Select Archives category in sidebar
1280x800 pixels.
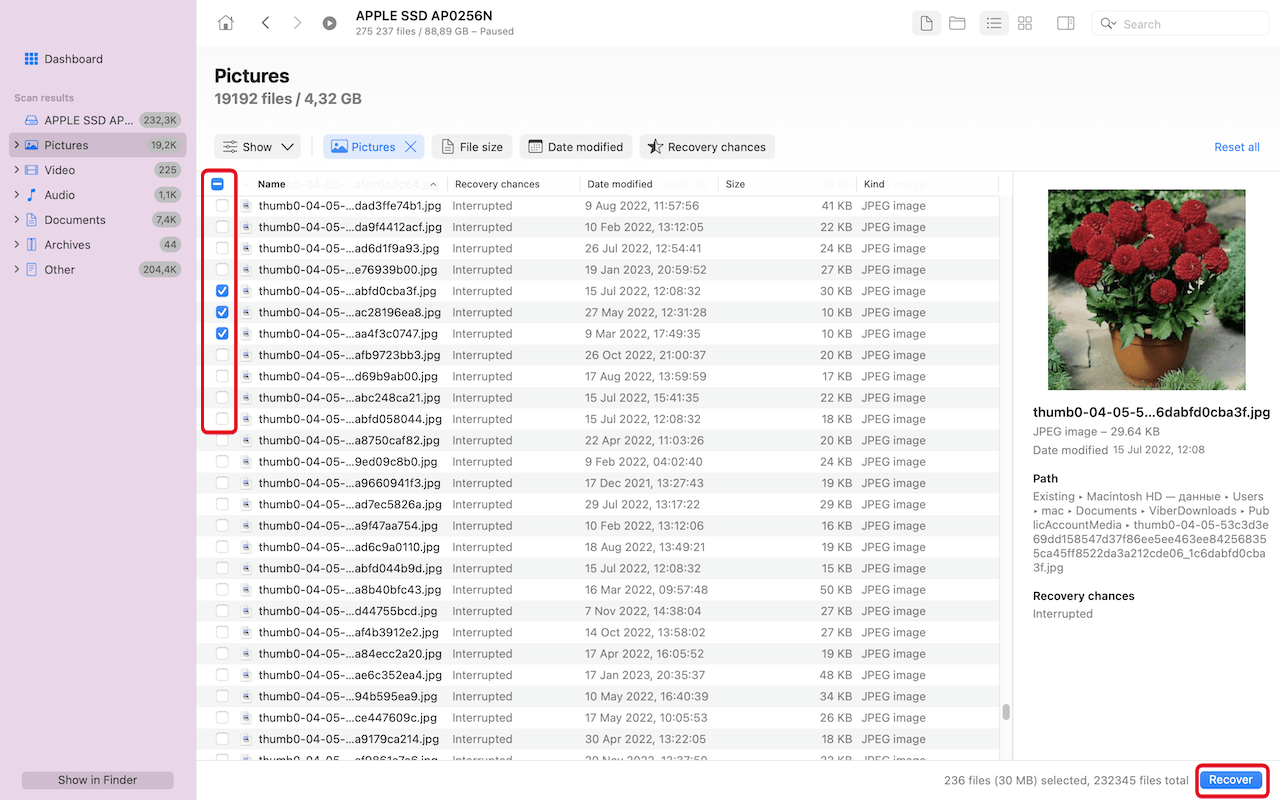point(98,245)
